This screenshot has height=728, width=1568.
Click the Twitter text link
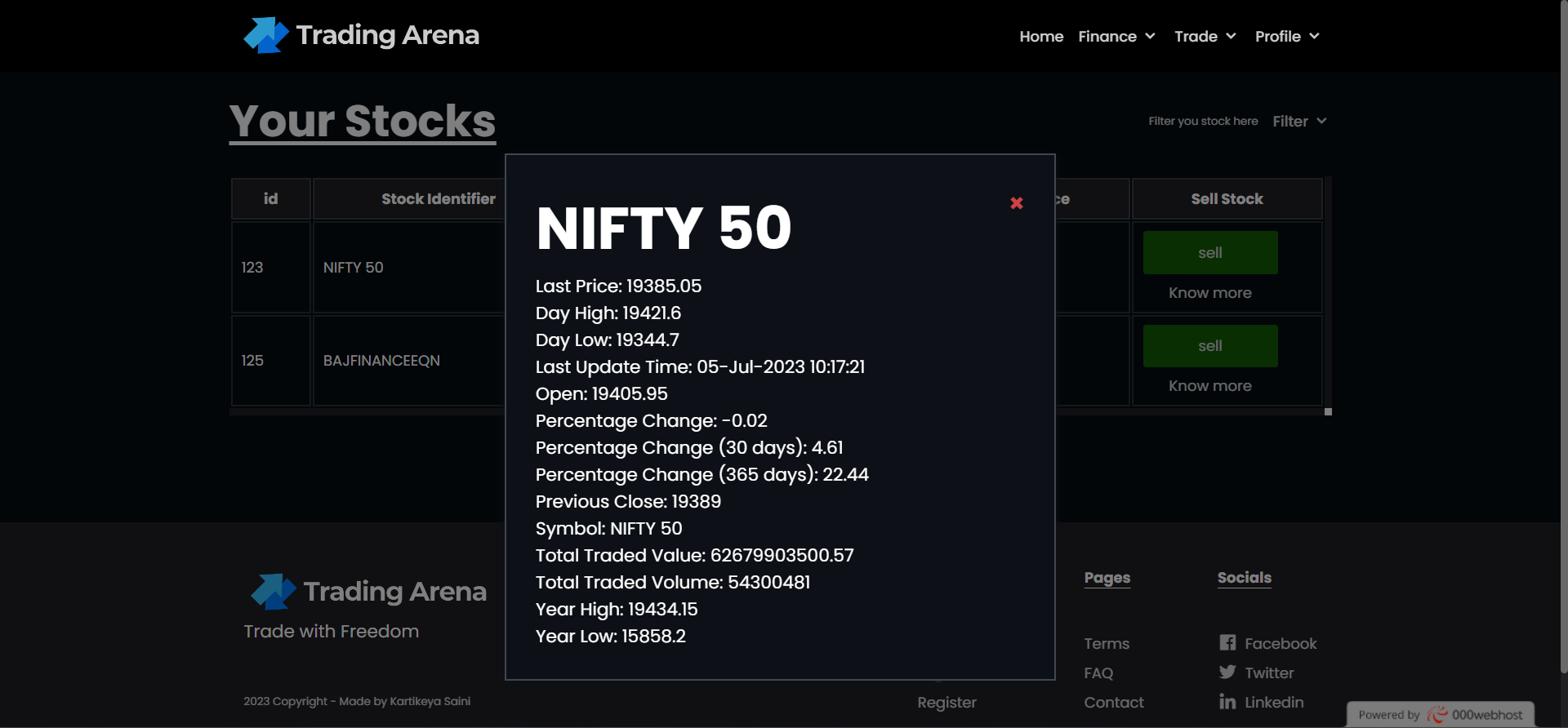pyautogui.click(x=1269, y=673)
